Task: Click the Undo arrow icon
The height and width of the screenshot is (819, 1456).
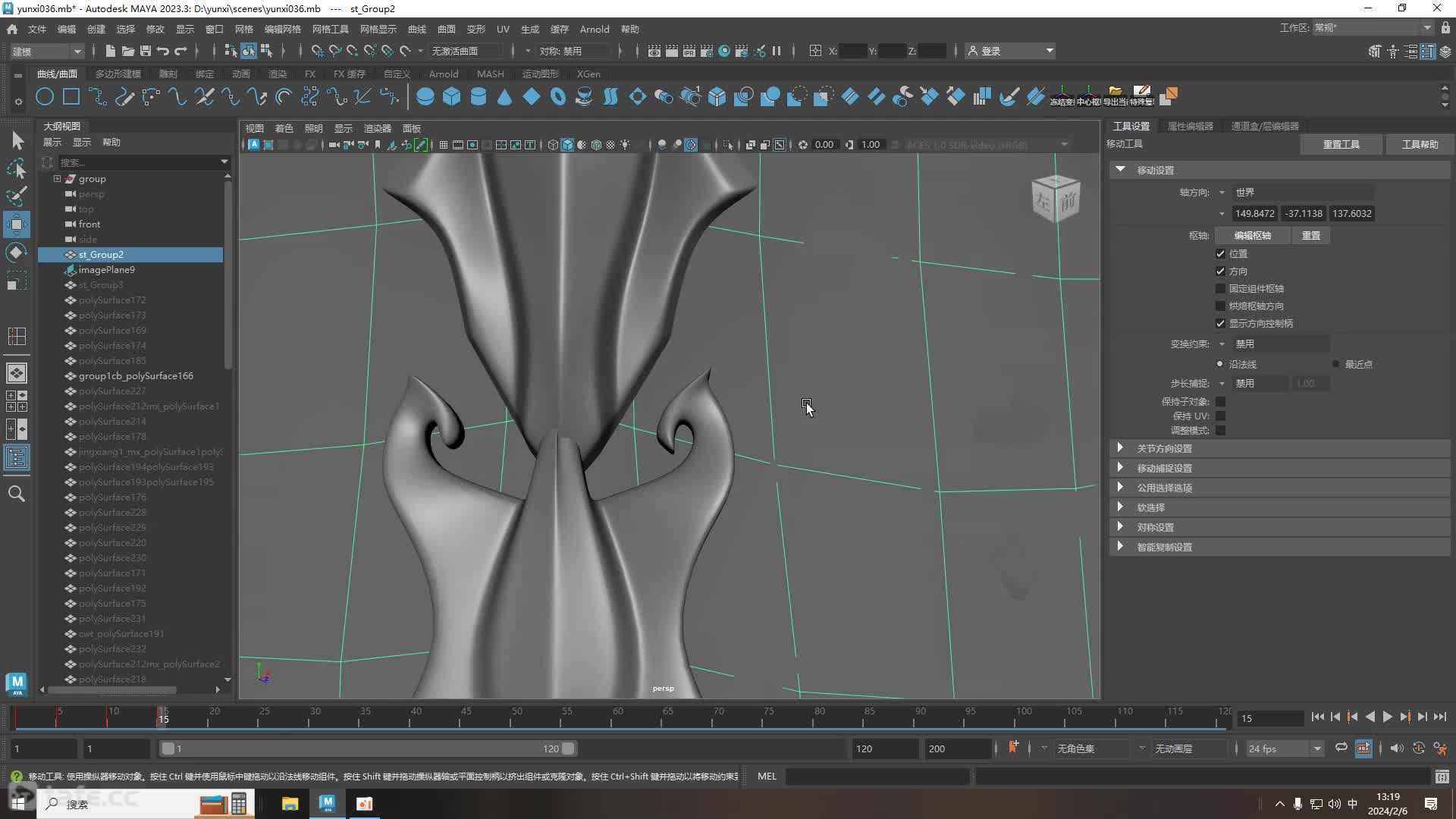Action: click(x=163, y=51)
